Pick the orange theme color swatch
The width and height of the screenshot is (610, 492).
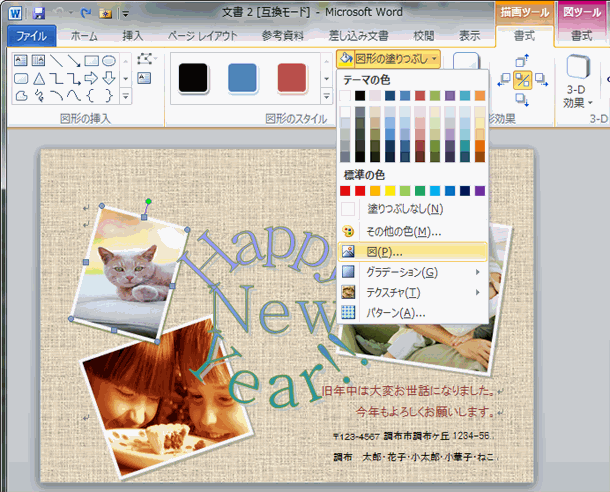[480, 96]
